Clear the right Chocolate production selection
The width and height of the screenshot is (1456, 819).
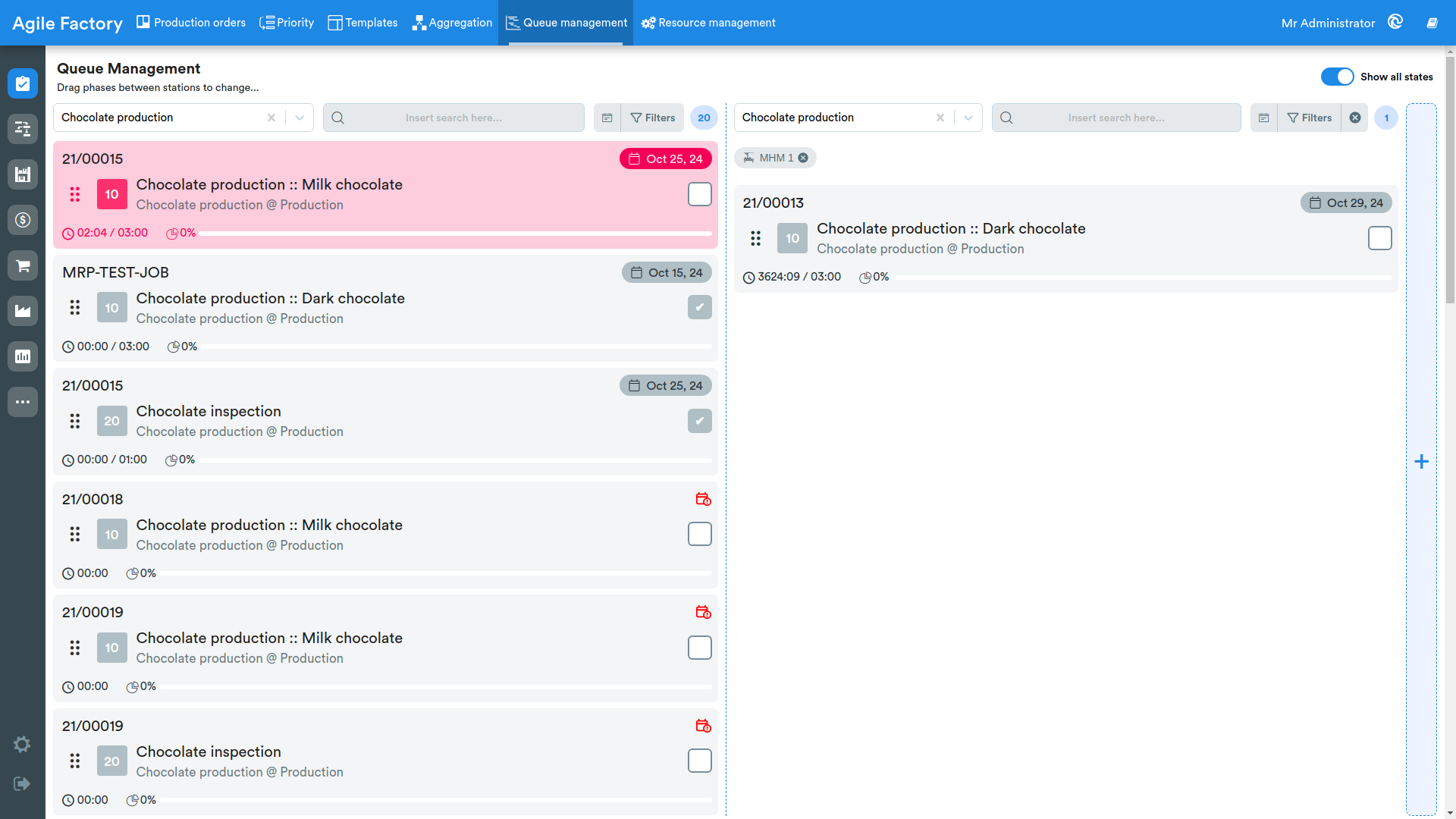(x=940, y=118)
